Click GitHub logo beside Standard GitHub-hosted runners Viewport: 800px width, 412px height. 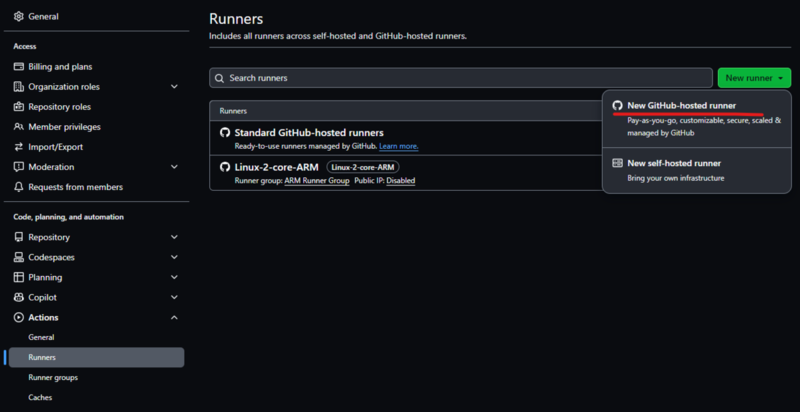click(224, 133)
